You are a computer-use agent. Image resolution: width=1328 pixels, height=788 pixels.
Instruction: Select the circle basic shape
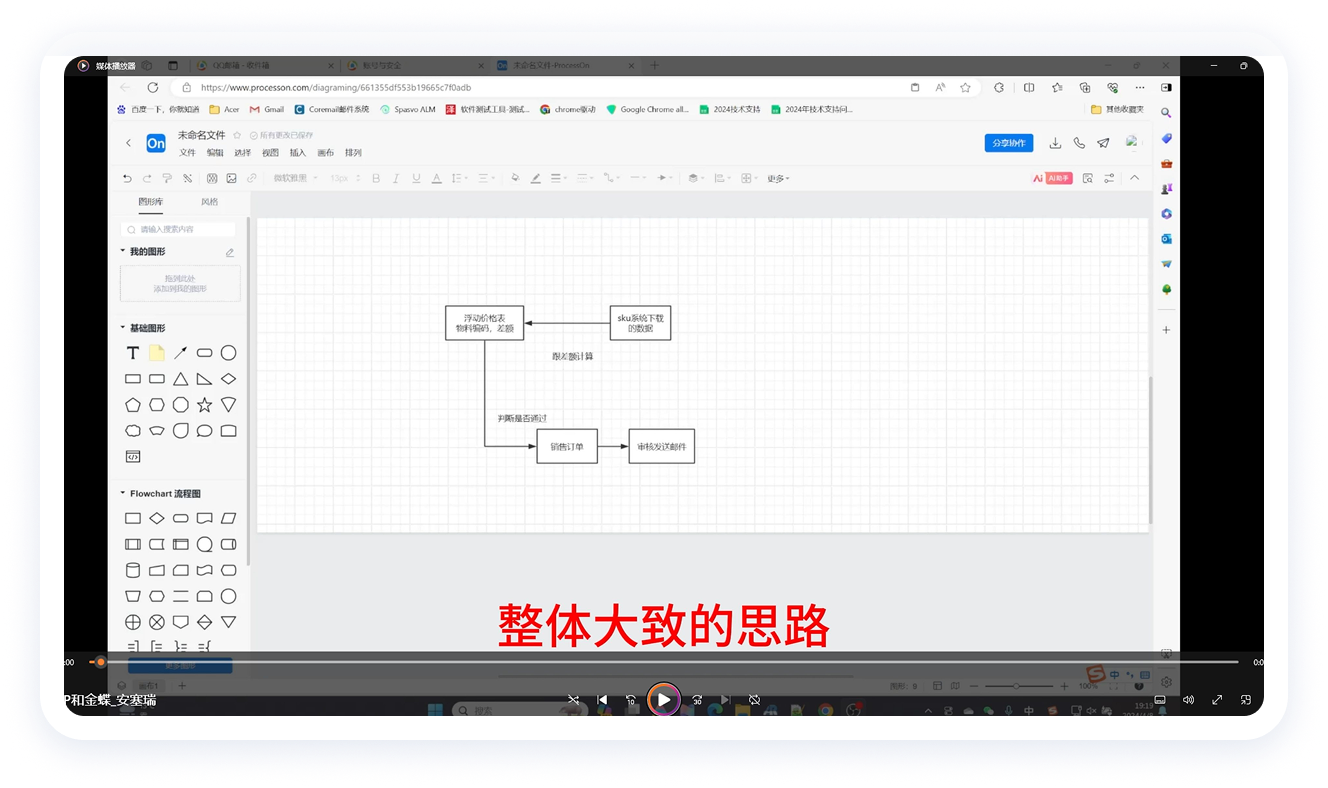pos(228,353)
